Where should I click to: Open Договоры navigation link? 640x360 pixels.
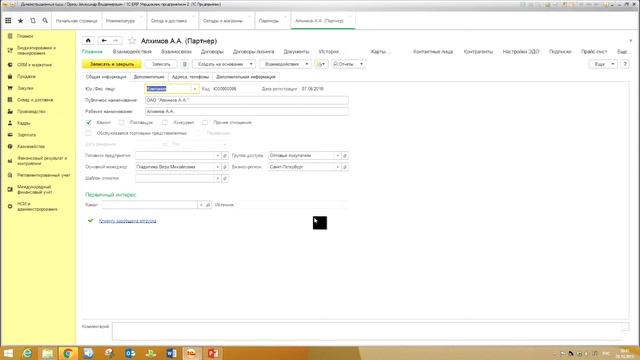[212, 51]
